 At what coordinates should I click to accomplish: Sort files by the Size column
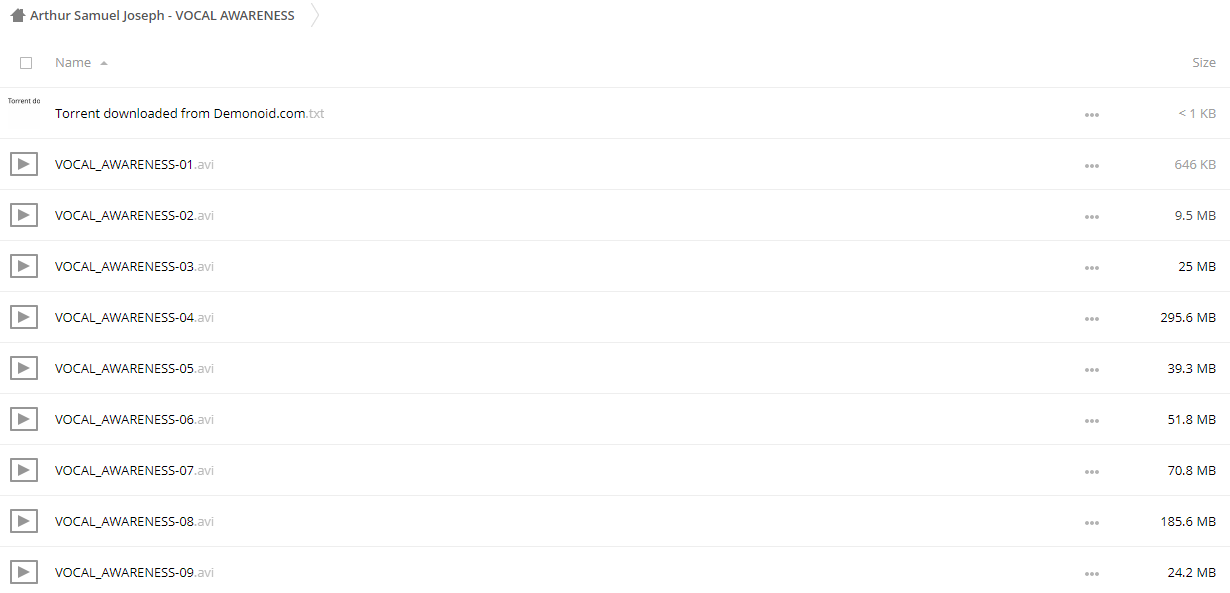pyautogui.click(x=1204, y=62)
